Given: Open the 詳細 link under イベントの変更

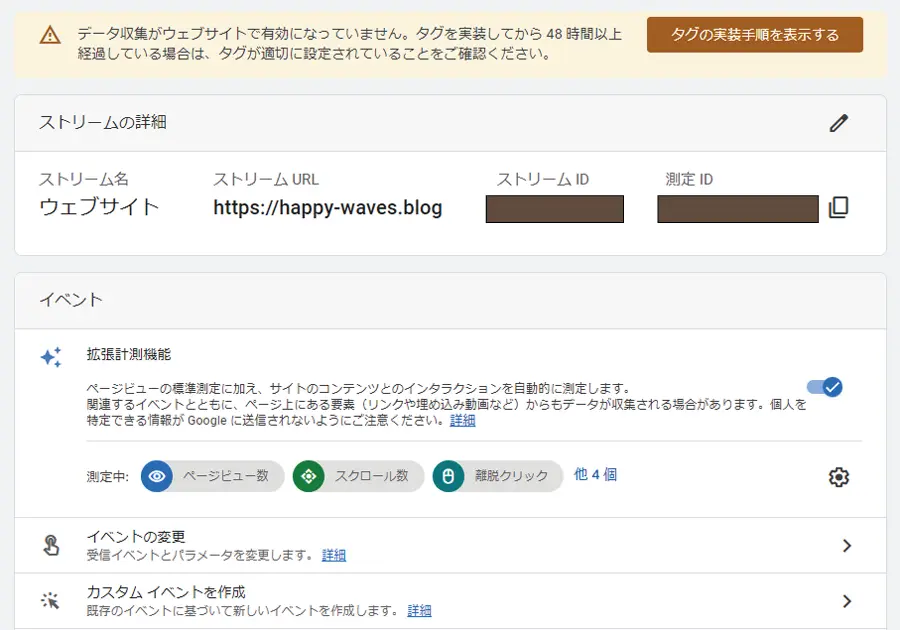Looking at the screenshot, I should pyautogui.click(x=334, y=555).
